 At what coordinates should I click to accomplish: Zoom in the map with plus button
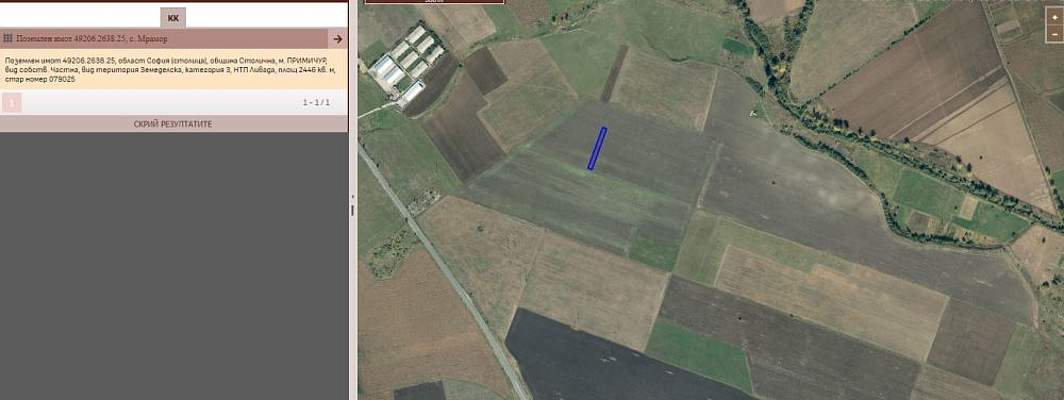point(1055,18)
